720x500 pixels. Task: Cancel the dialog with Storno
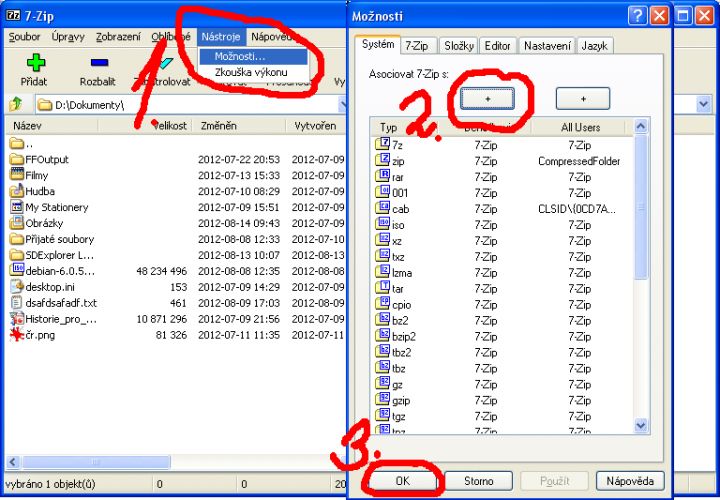click(478, 481)
